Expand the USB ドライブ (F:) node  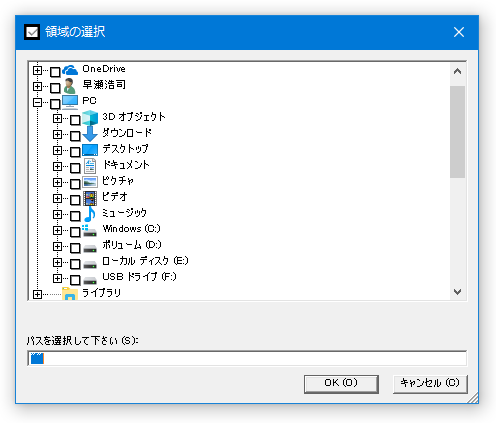coord(57,278)
